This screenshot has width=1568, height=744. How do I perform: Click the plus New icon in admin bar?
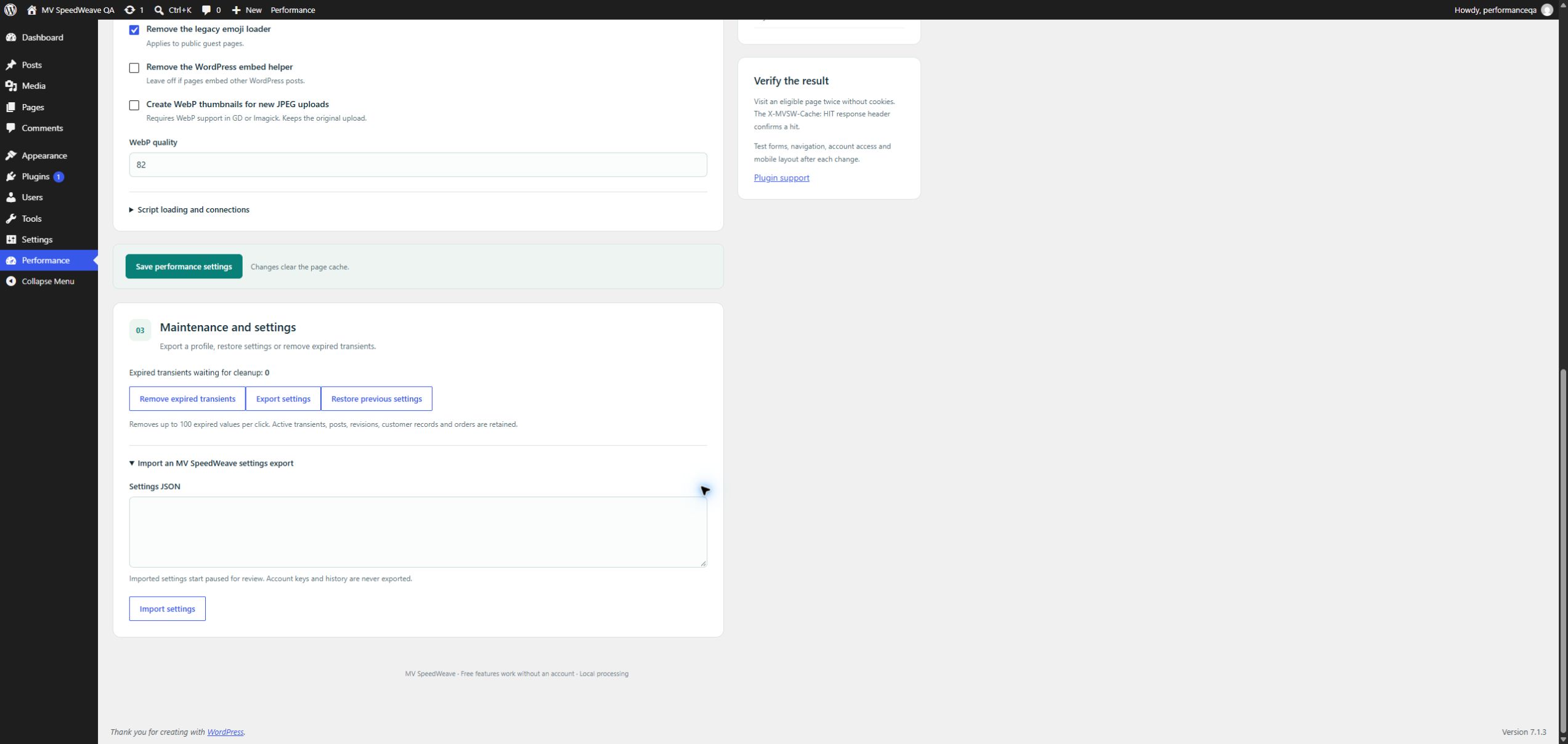236,10
